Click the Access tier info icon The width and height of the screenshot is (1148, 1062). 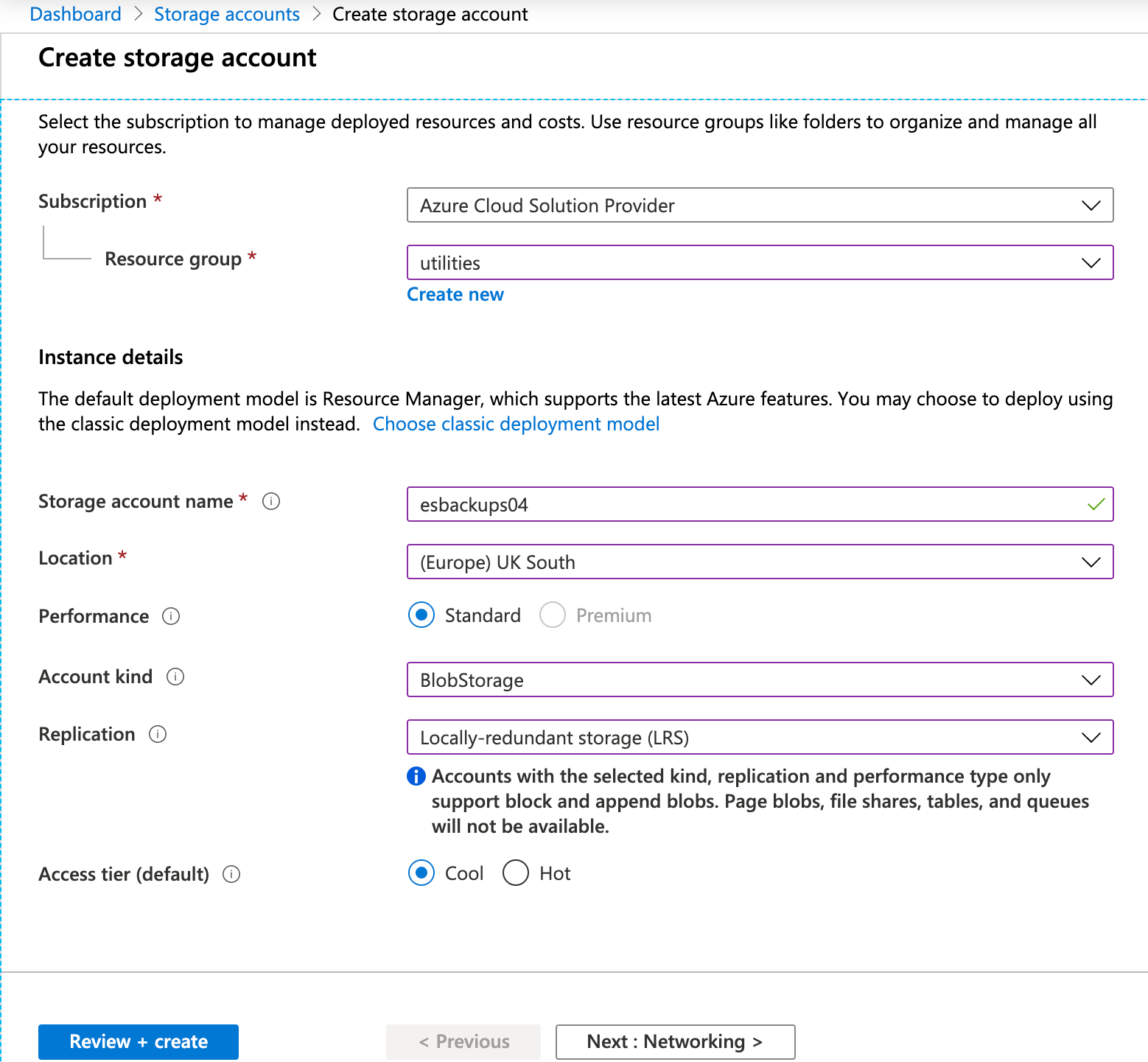[x=231, y=874]
